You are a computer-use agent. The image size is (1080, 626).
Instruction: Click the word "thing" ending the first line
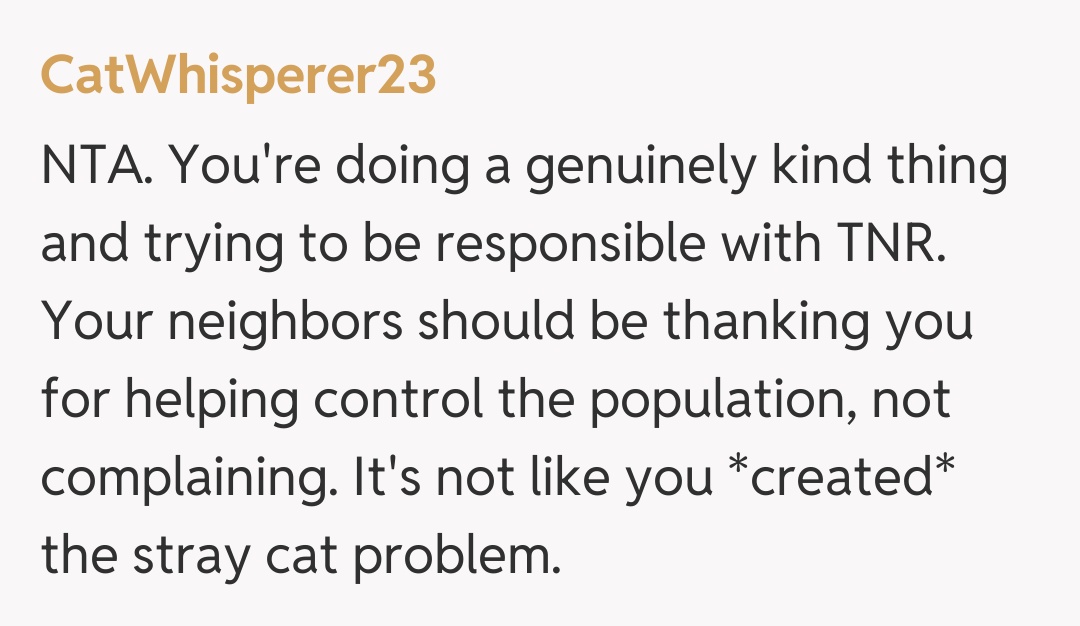click(947, 168)
